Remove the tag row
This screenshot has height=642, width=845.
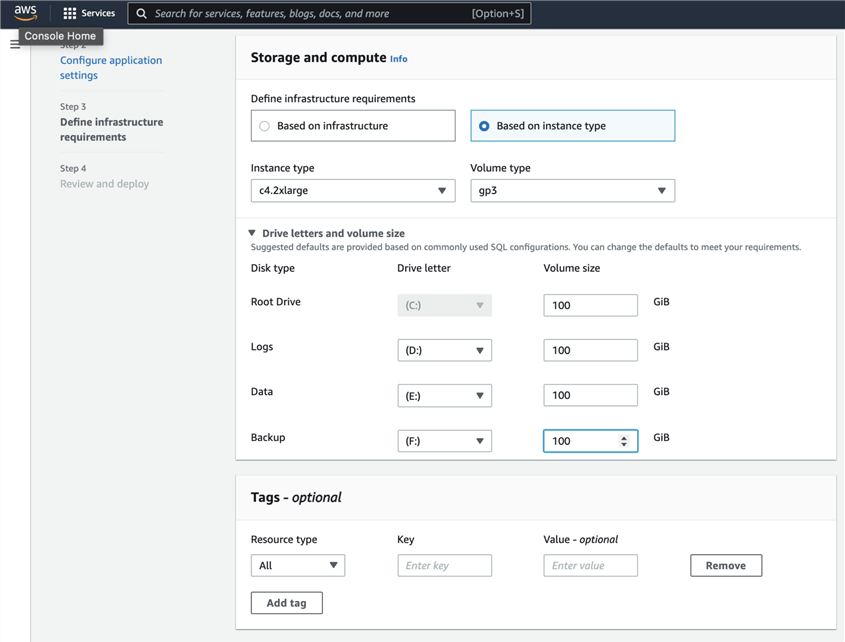coord(725,566)
